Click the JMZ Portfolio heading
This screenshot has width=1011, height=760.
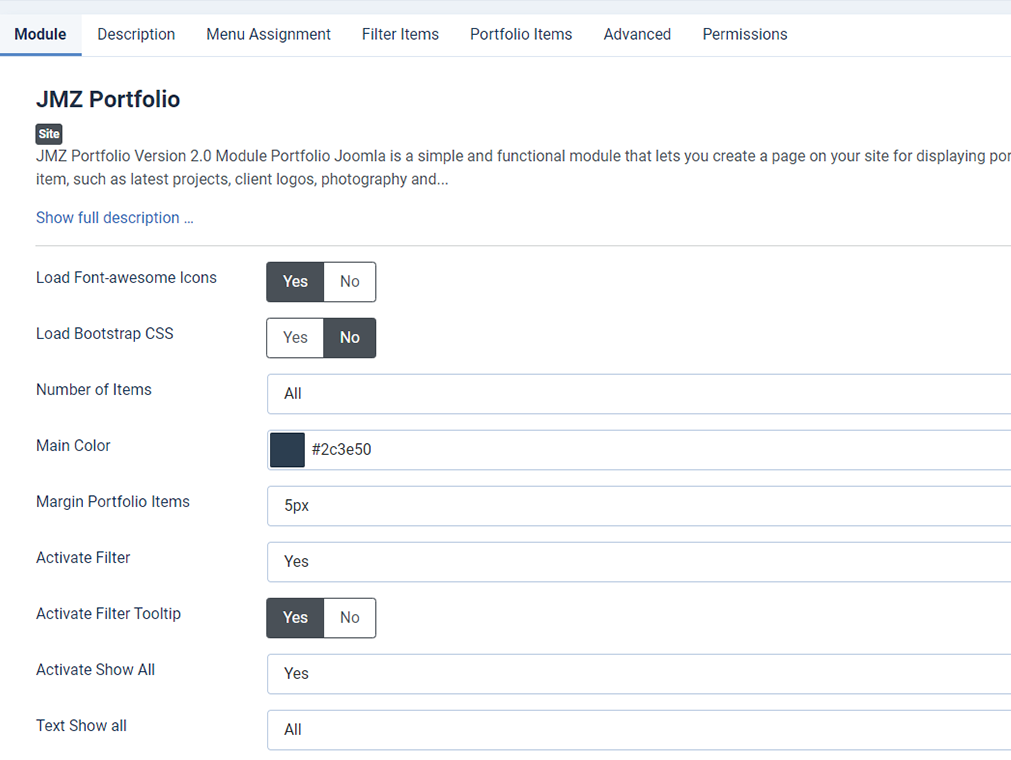pos(108,99)
